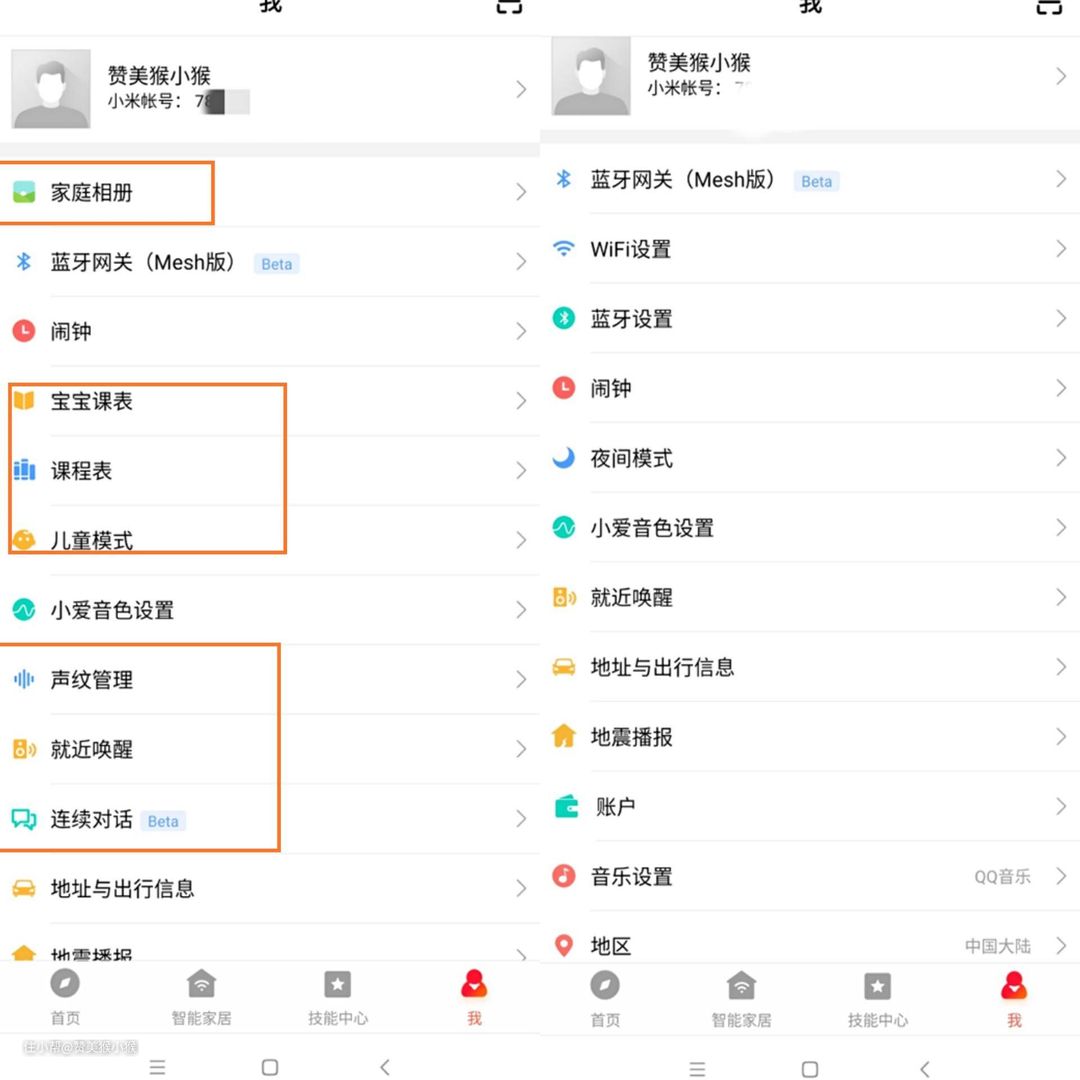1080x1080 pixels.
Task: Switch to 首页 tab in the left screenshot
Action: pyautogui.click(x=66, y=997)
